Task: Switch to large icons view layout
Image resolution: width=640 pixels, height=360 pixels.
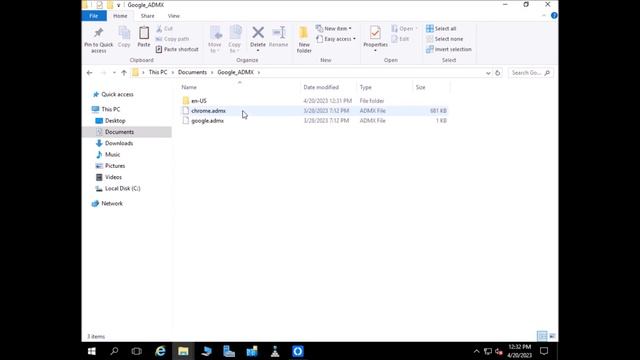Action: coord(552,336)
